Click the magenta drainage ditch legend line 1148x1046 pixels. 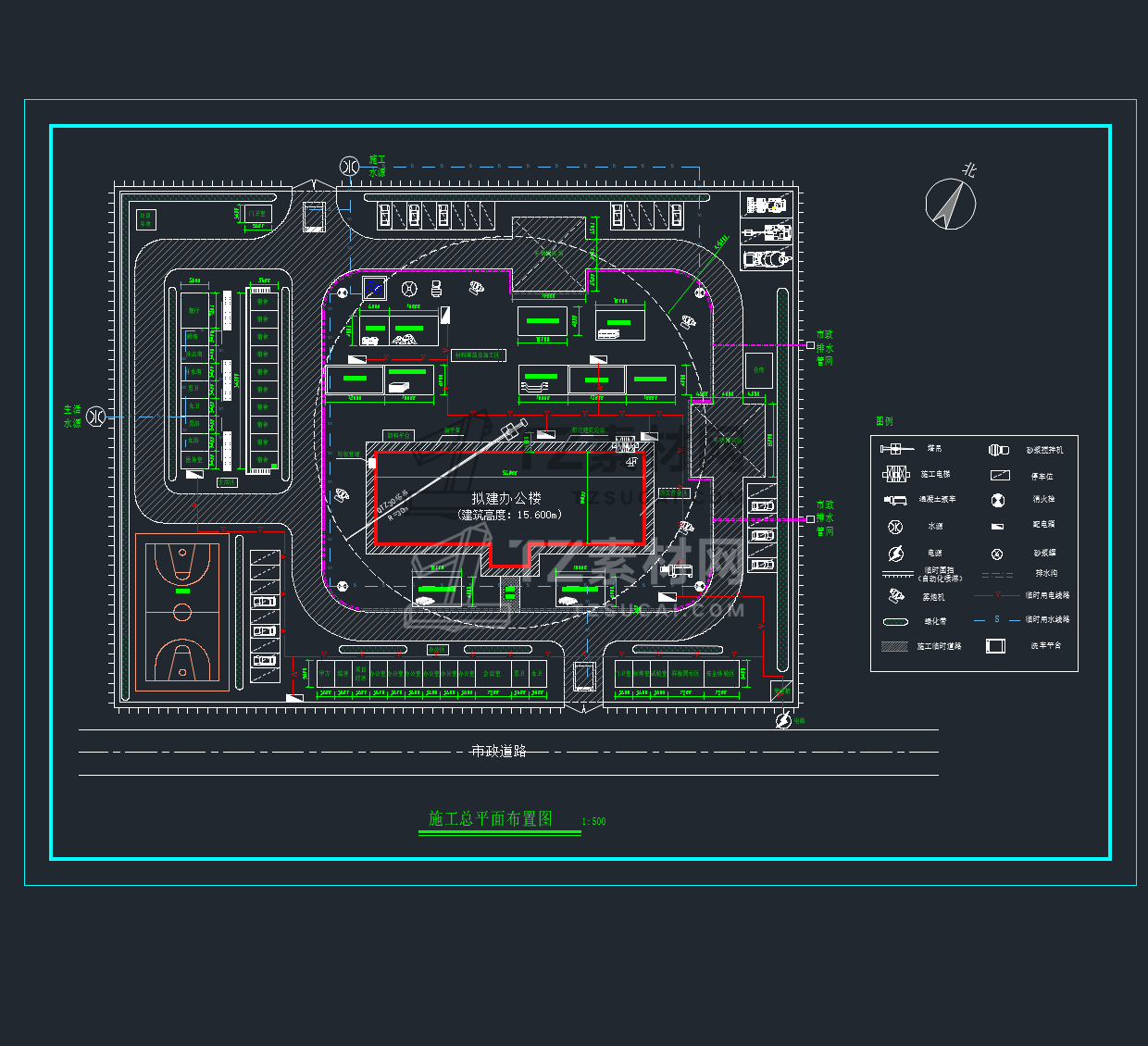click(x=997, y=575)
